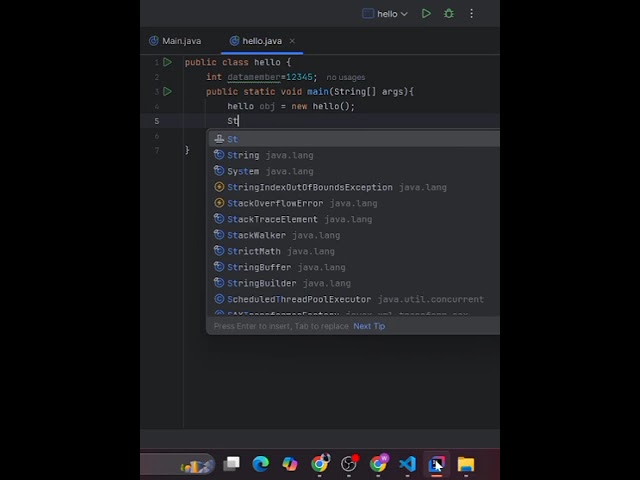640x480 pixels.
Task: Pick StringBuilder from the completion list
Action: [x=354, y=283]
